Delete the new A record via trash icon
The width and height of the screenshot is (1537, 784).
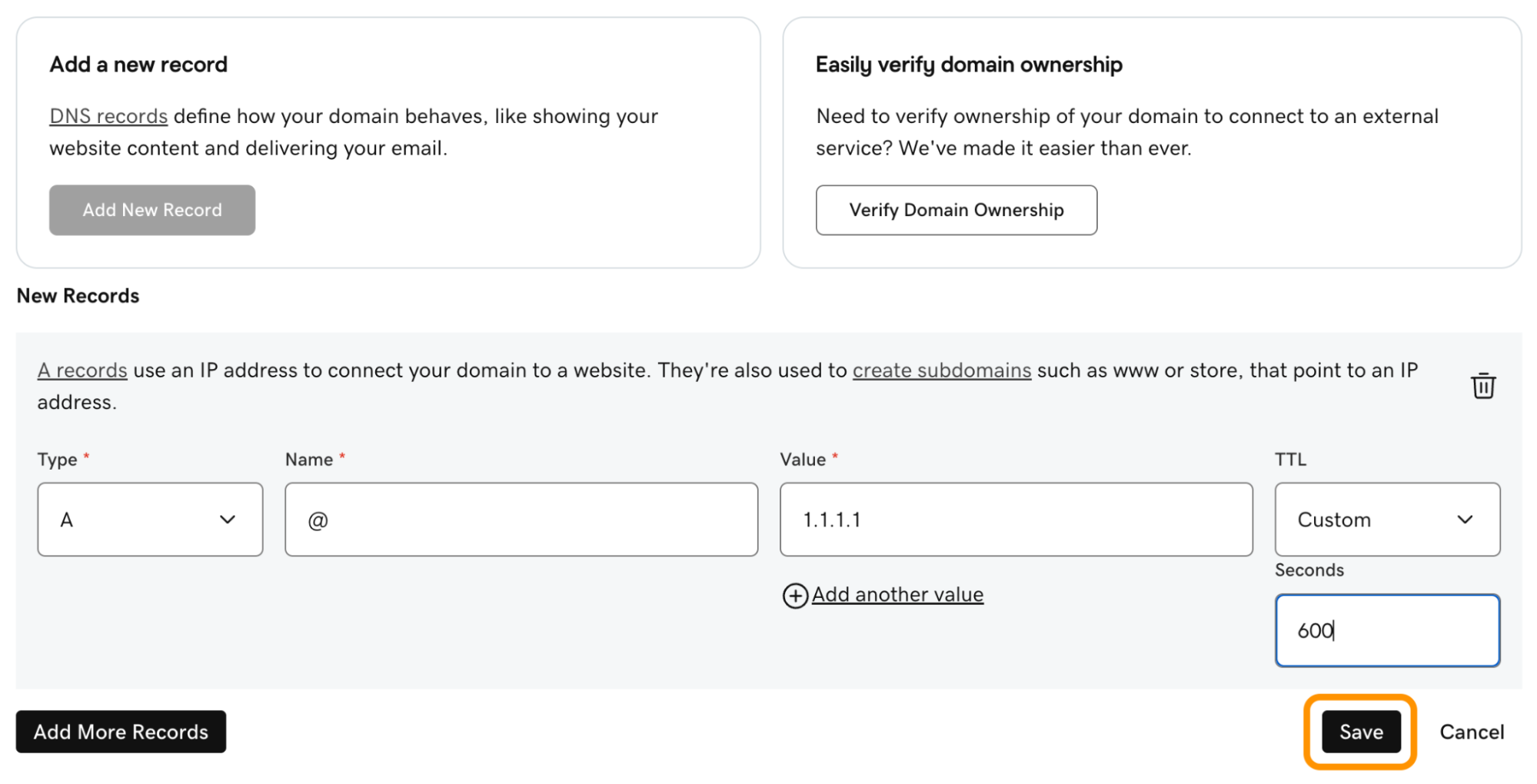pyautogui.click(x=1482, y=385)
